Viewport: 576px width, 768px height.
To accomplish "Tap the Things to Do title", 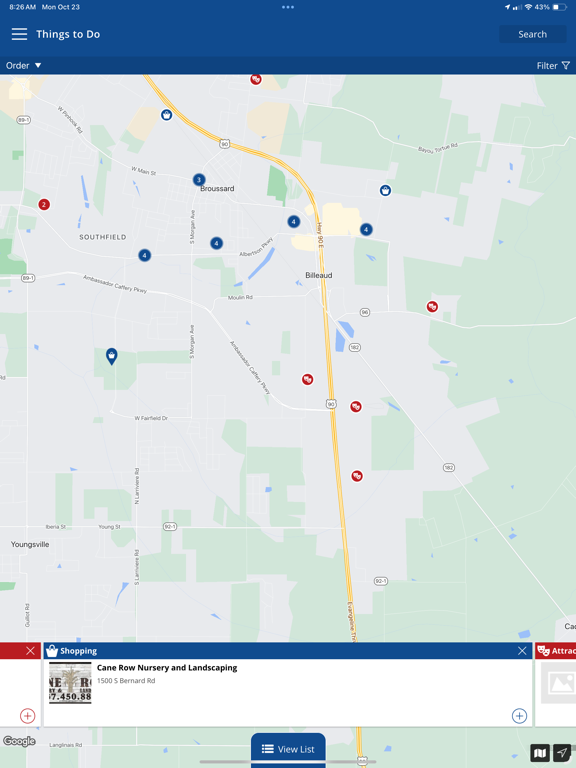I will point(68,34).
